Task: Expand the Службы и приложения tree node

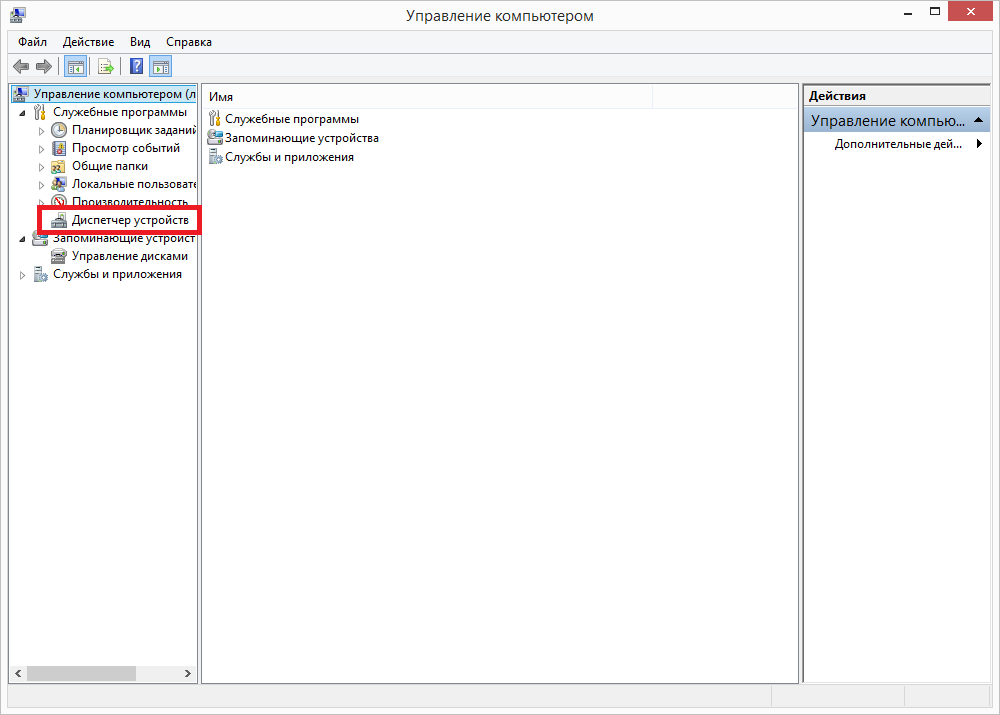Action: pos(22,275)
